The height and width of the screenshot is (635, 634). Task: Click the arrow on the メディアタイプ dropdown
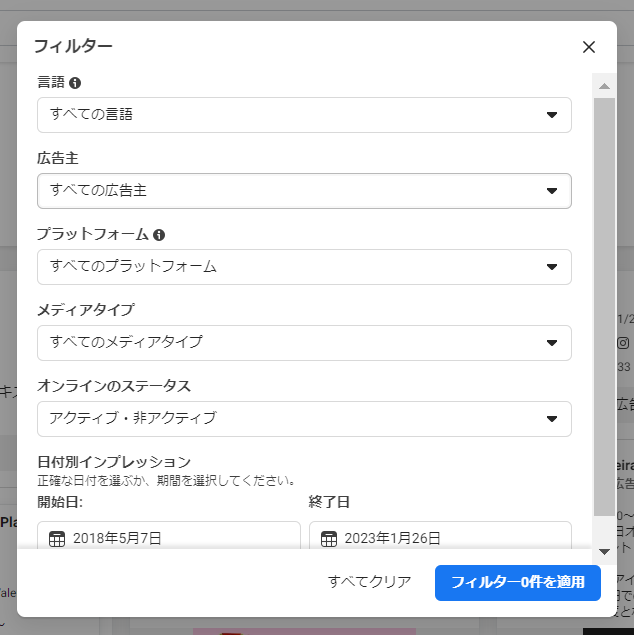pos(552,343)
